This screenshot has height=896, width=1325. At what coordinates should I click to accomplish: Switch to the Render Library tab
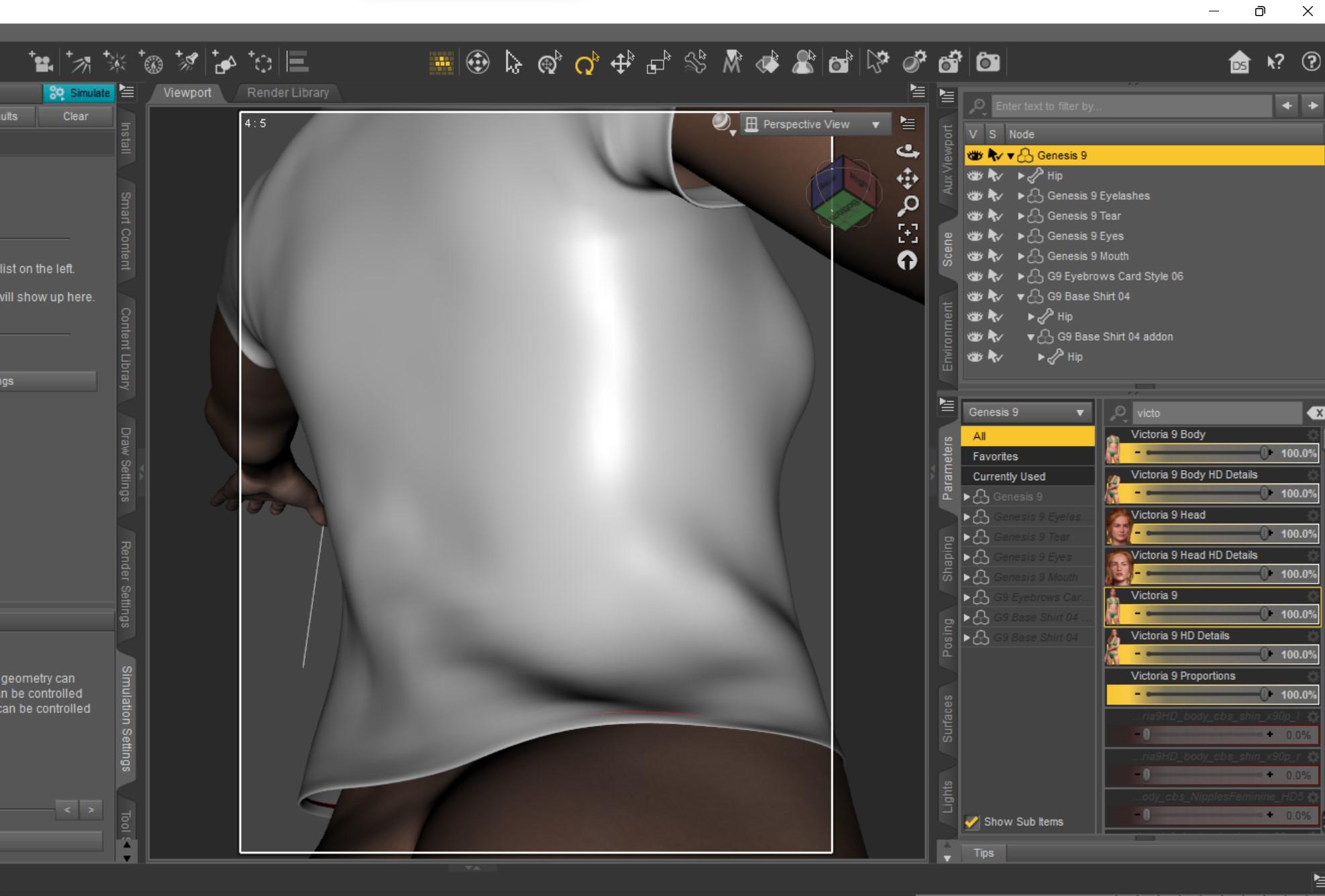288,93
